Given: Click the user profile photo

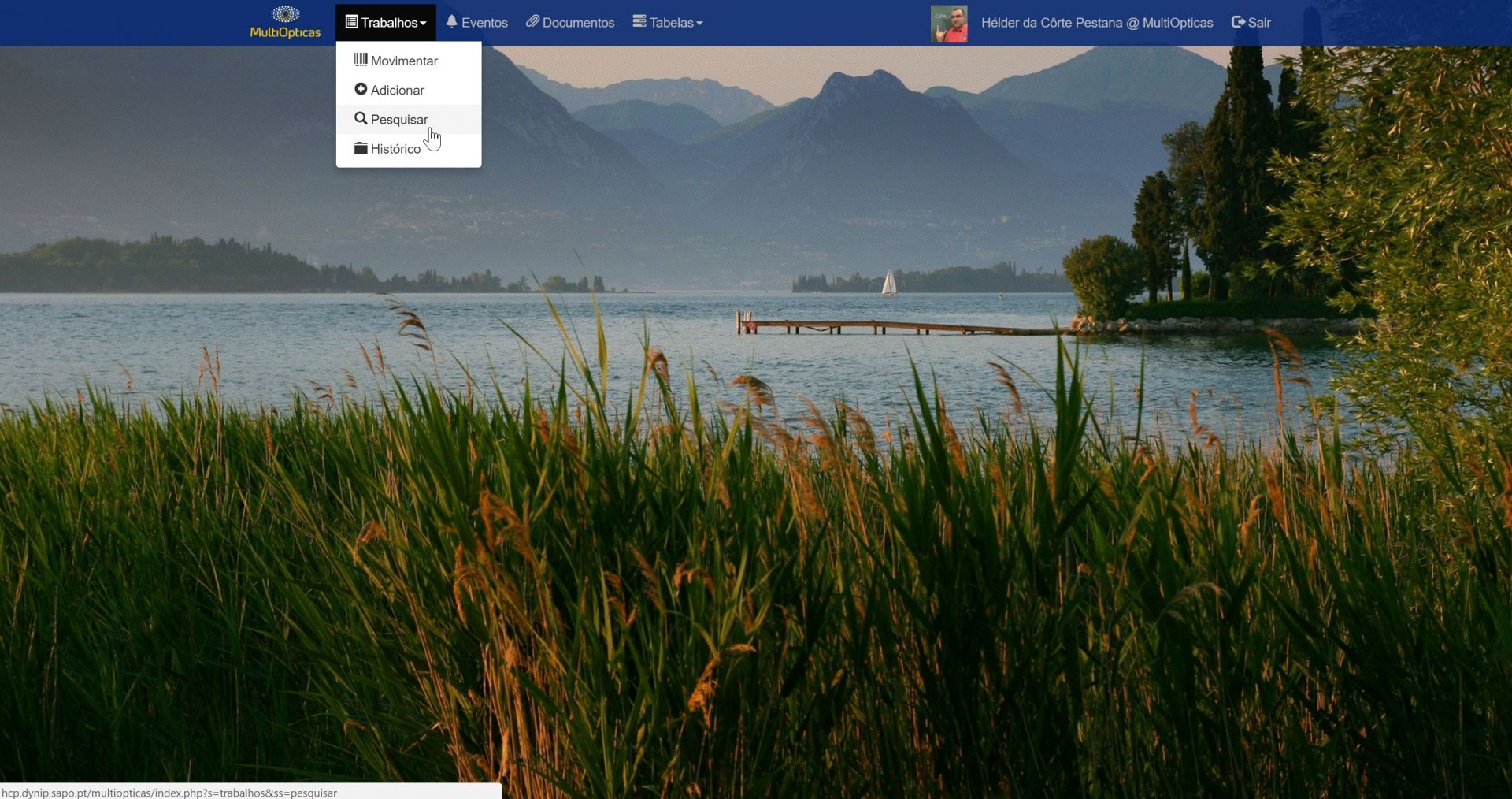Looking at the screenshot, I should tap(949, 23).
